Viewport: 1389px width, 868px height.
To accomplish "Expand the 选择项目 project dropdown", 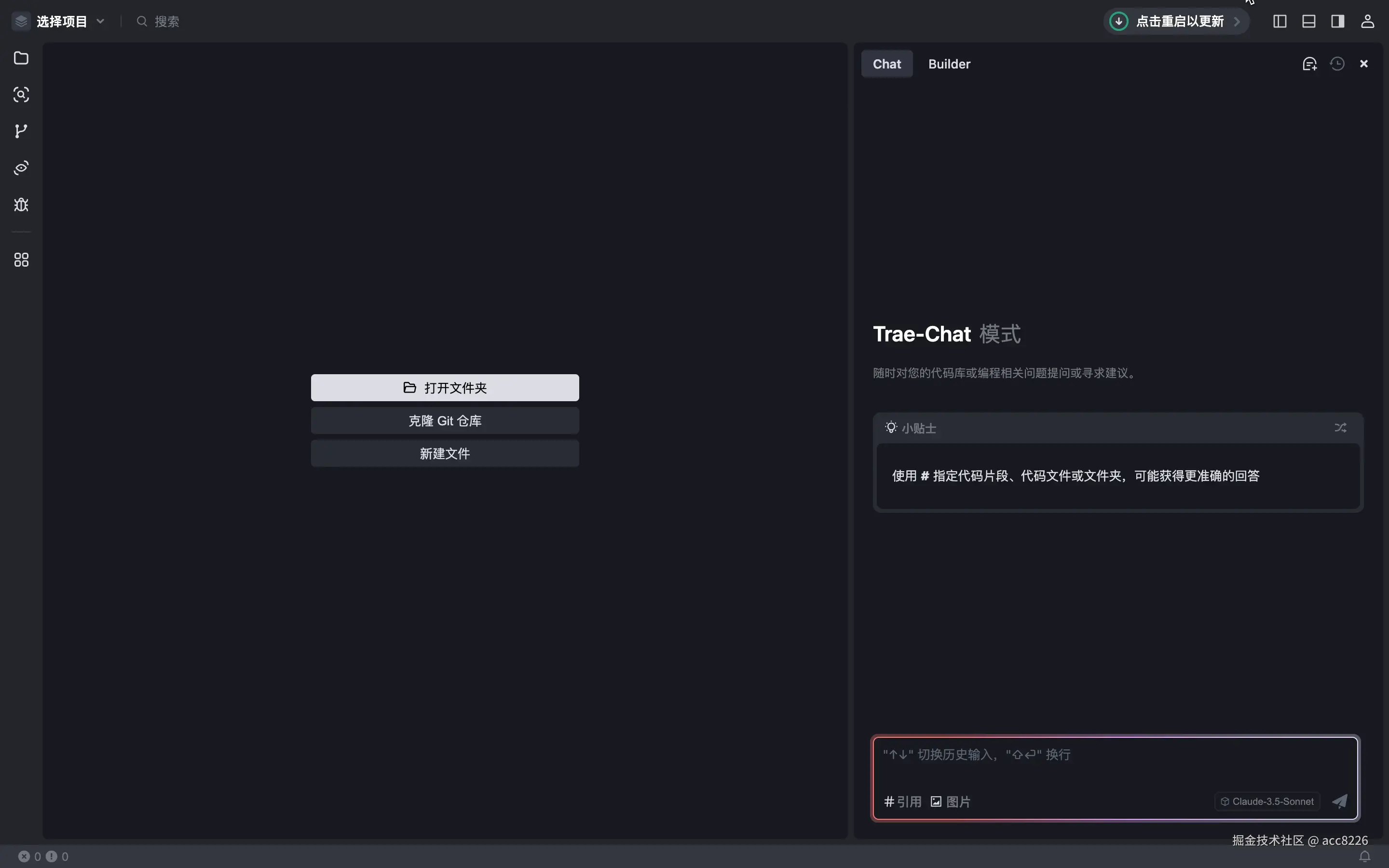I will [x=62, y=21].
